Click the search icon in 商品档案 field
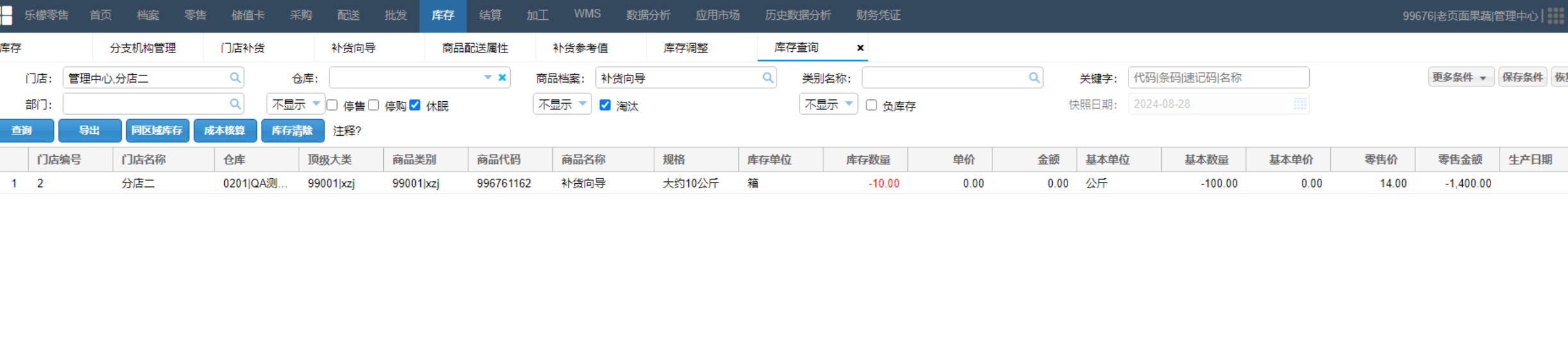The image size is (1568, 340). (768, 77)
